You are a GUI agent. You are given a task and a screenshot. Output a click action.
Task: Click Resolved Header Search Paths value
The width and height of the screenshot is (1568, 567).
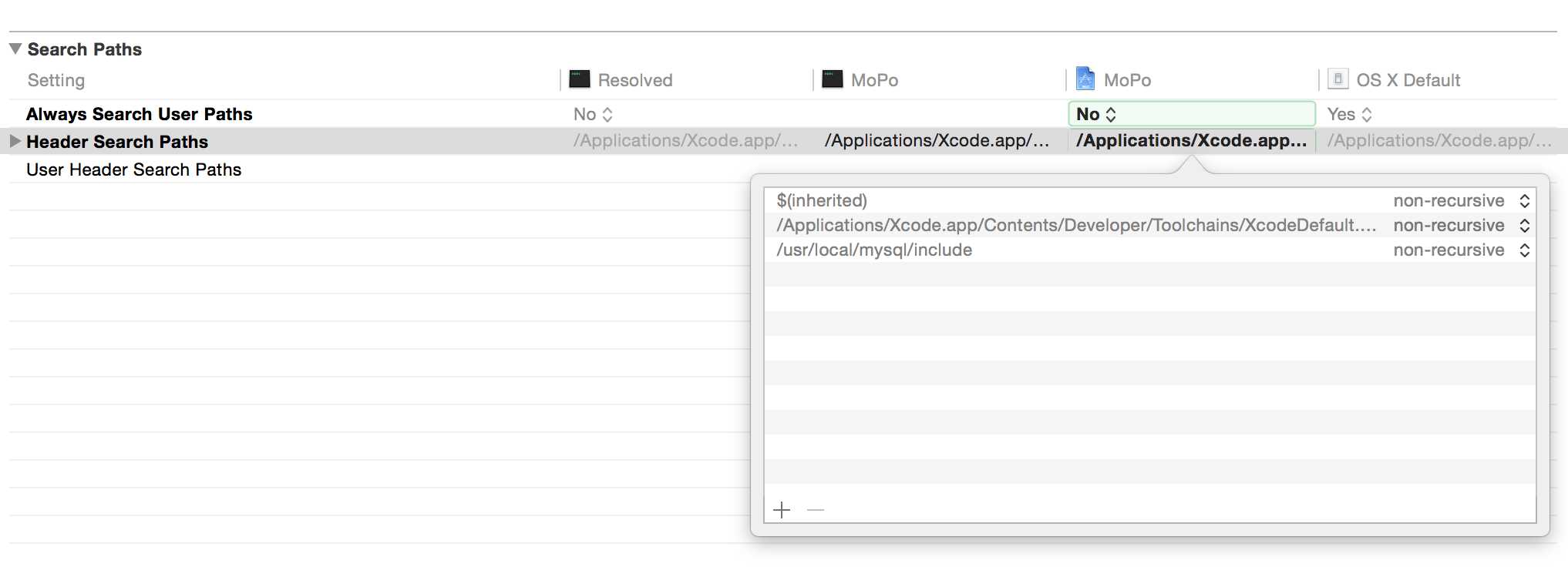(685, 141)
